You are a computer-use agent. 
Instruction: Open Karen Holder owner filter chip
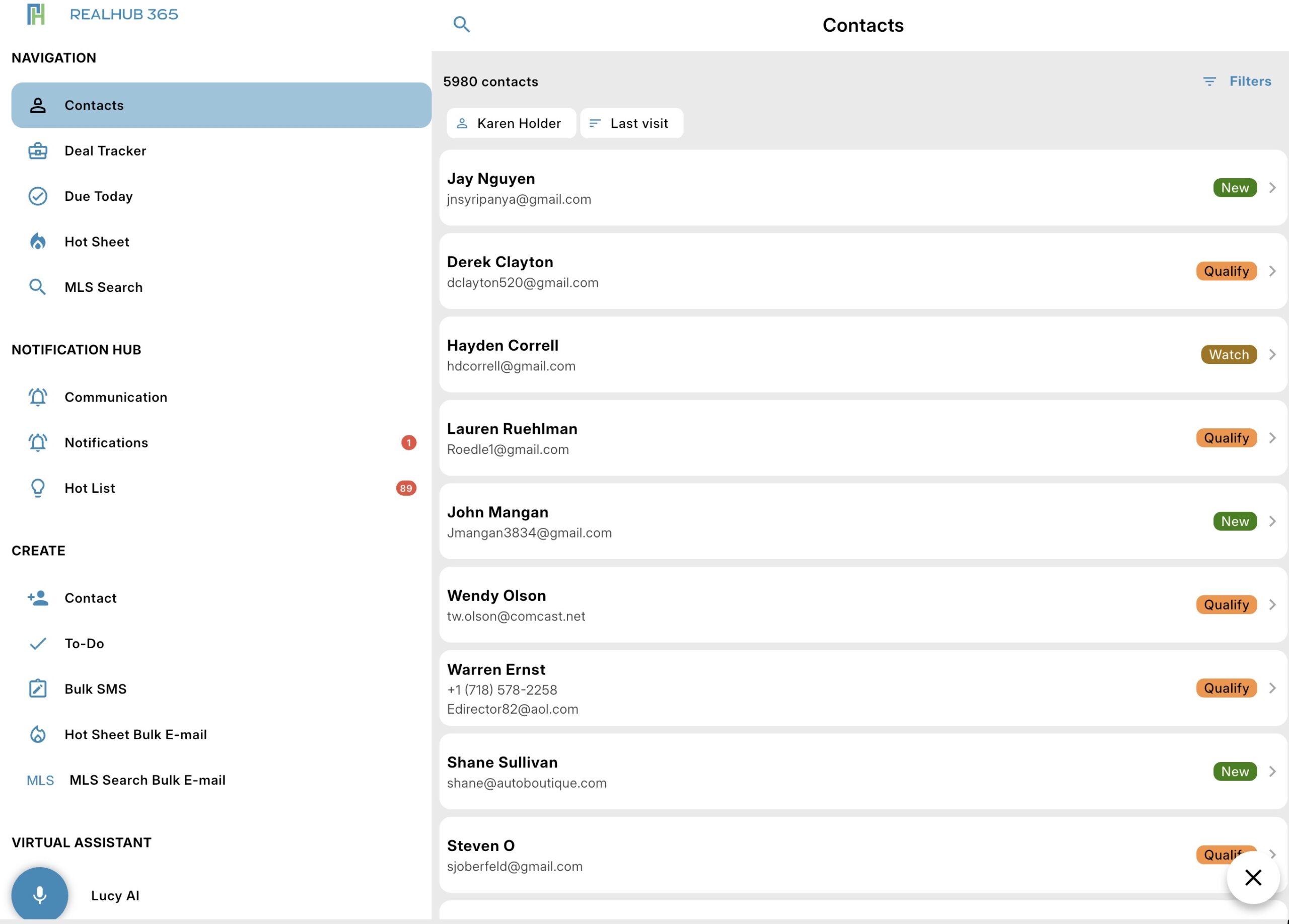[511, 123]
